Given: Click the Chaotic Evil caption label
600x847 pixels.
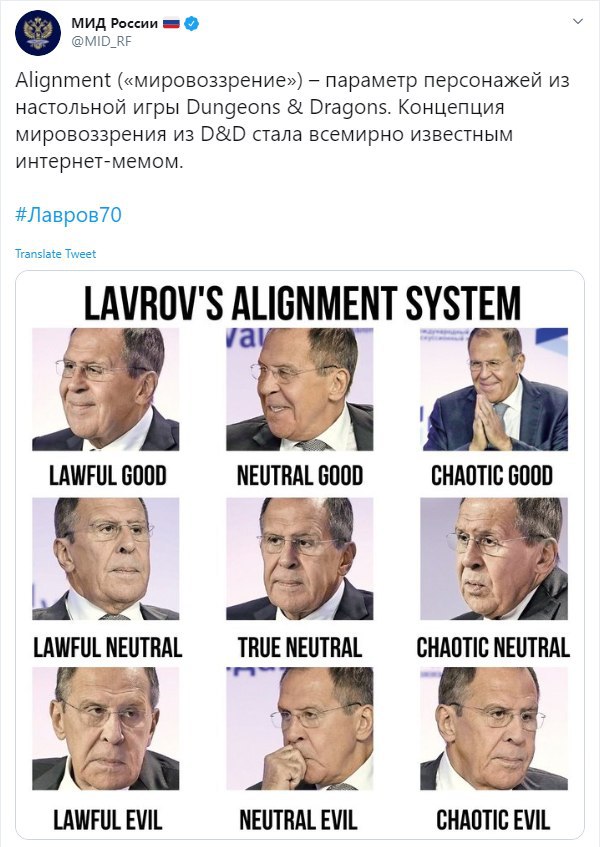Looking at the screenshot, I should (x=493, y=819).
